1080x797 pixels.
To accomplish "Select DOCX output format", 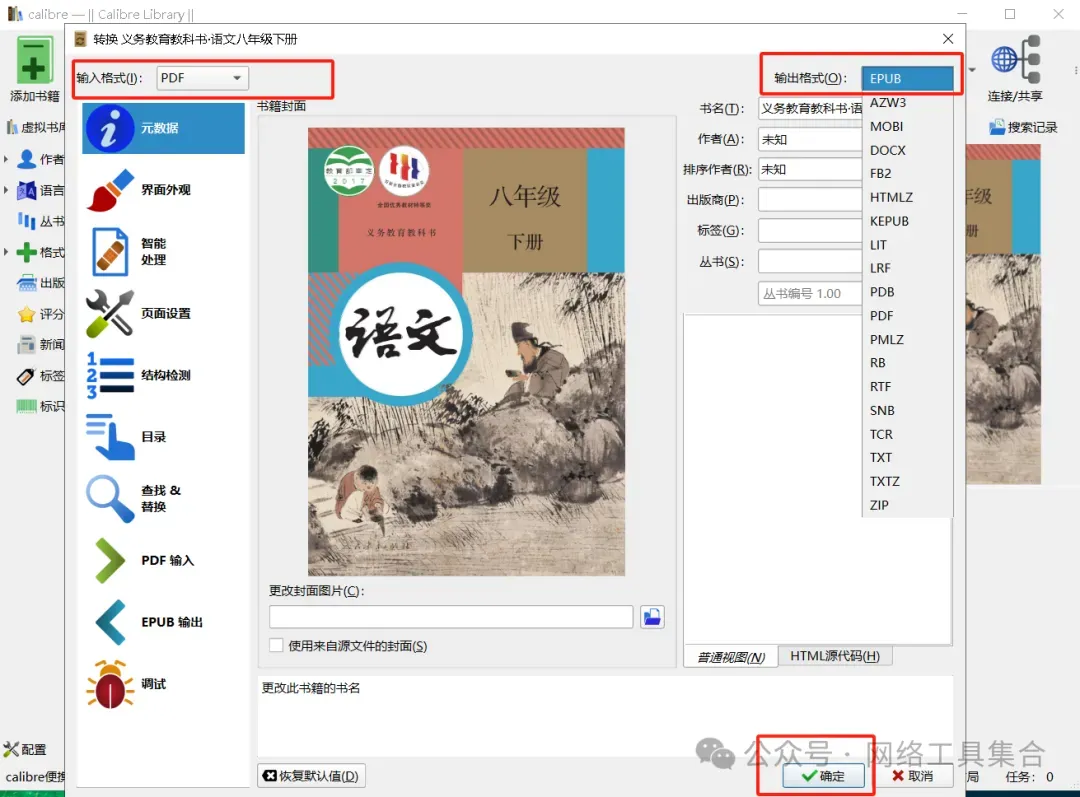I will click(907, 150).
